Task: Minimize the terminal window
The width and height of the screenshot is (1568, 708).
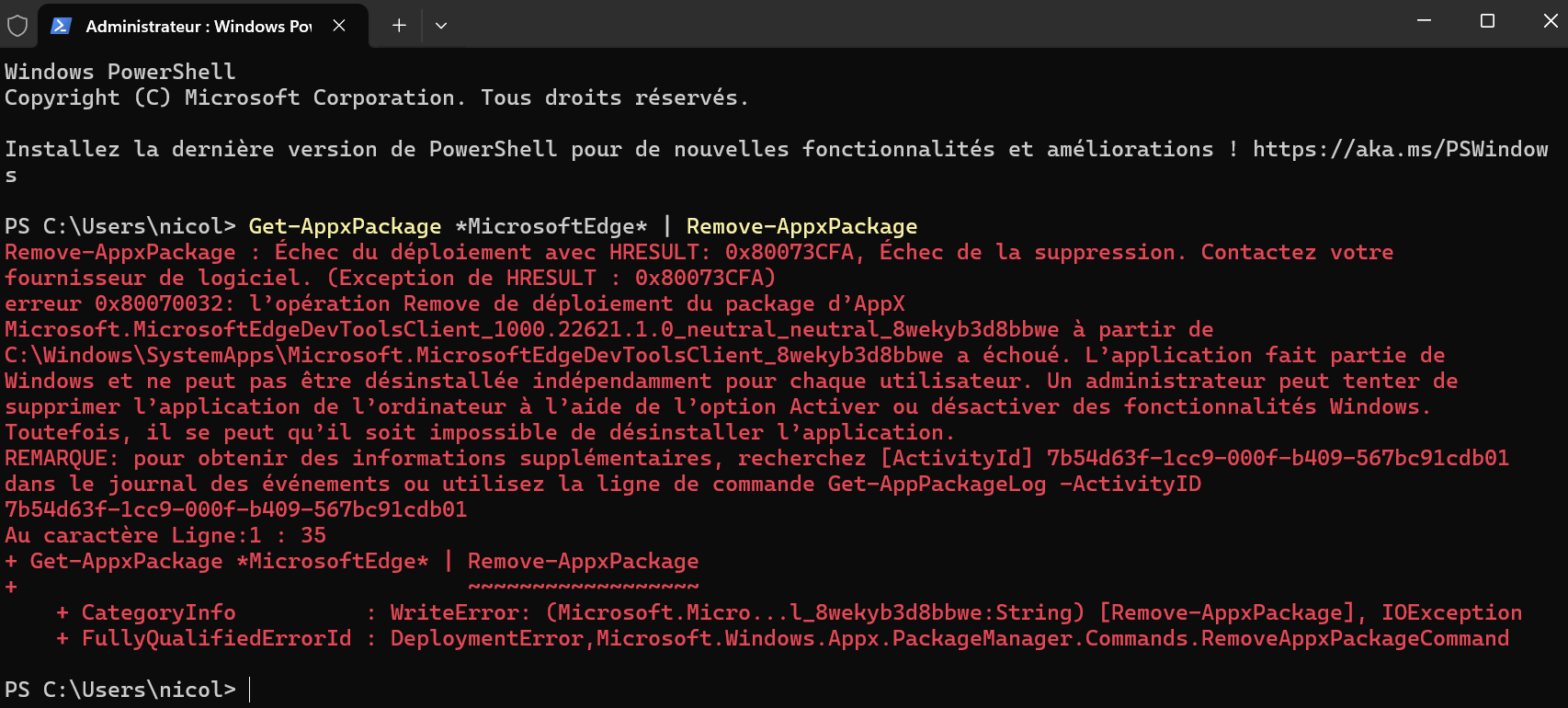Action: pos(1424,20)
